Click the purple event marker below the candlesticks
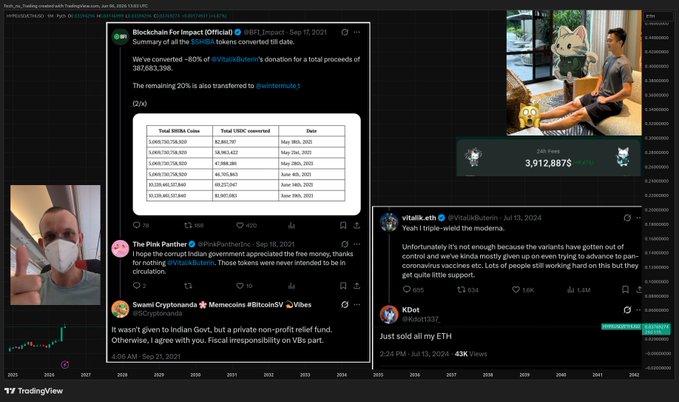The image size is (679, 402). [x=65, y=364]
